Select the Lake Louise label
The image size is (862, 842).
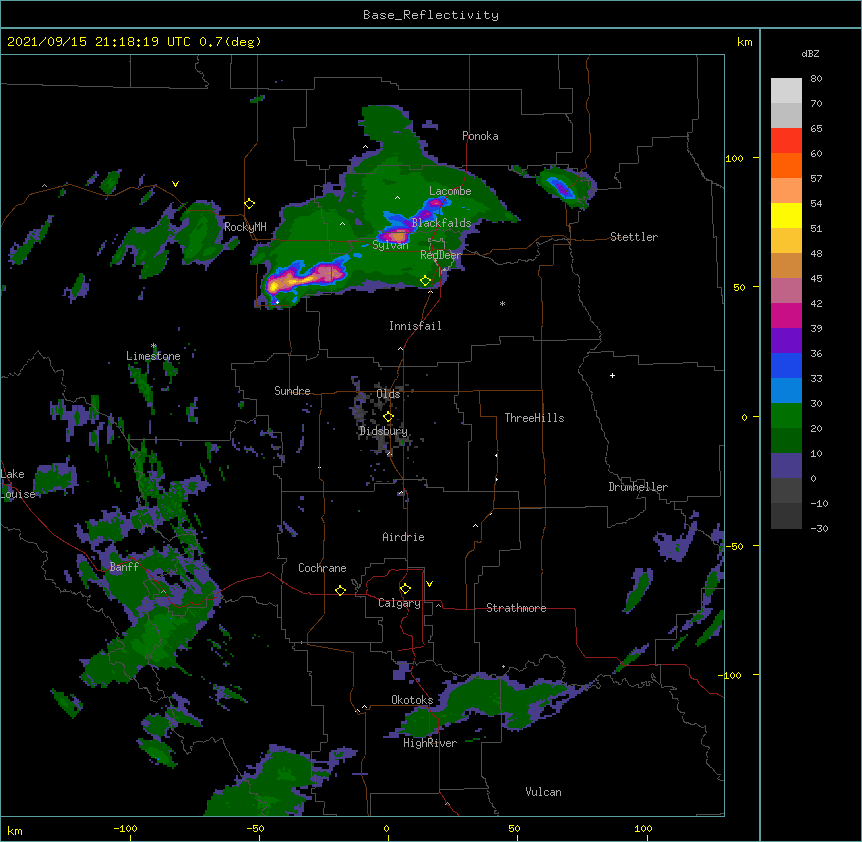(16, 484)
